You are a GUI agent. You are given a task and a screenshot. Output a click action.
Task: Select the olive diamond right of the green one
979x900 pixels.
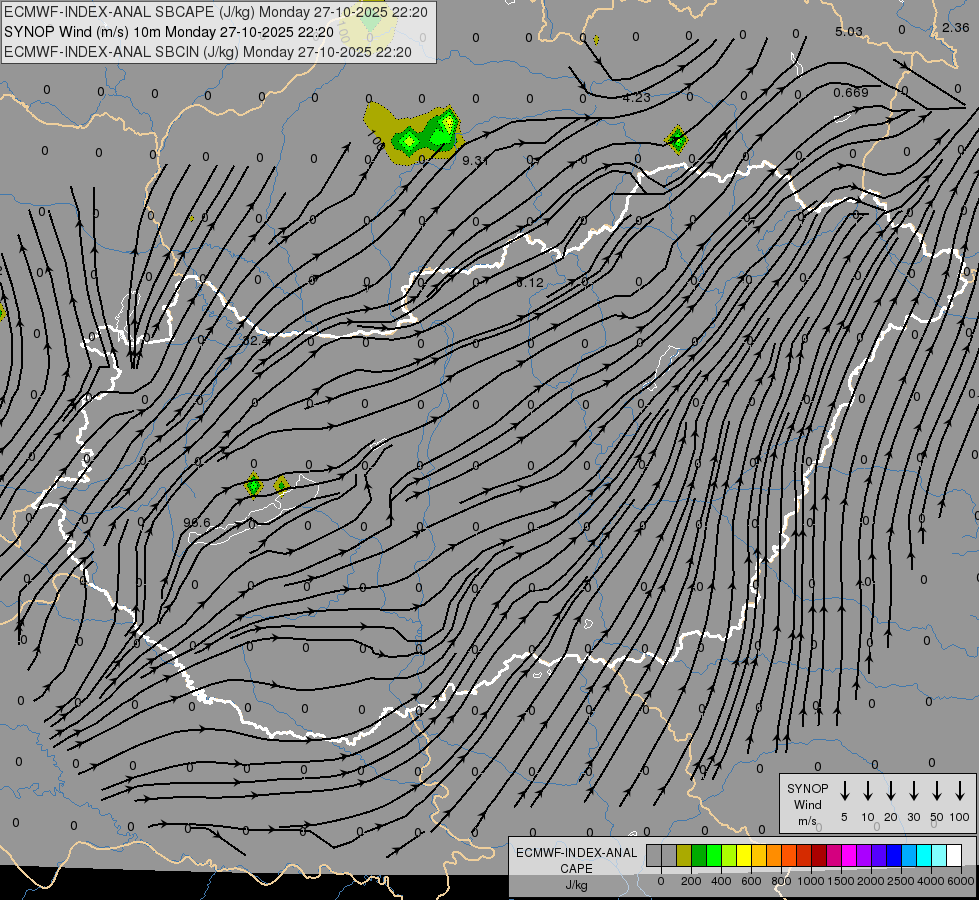point(282,485)
